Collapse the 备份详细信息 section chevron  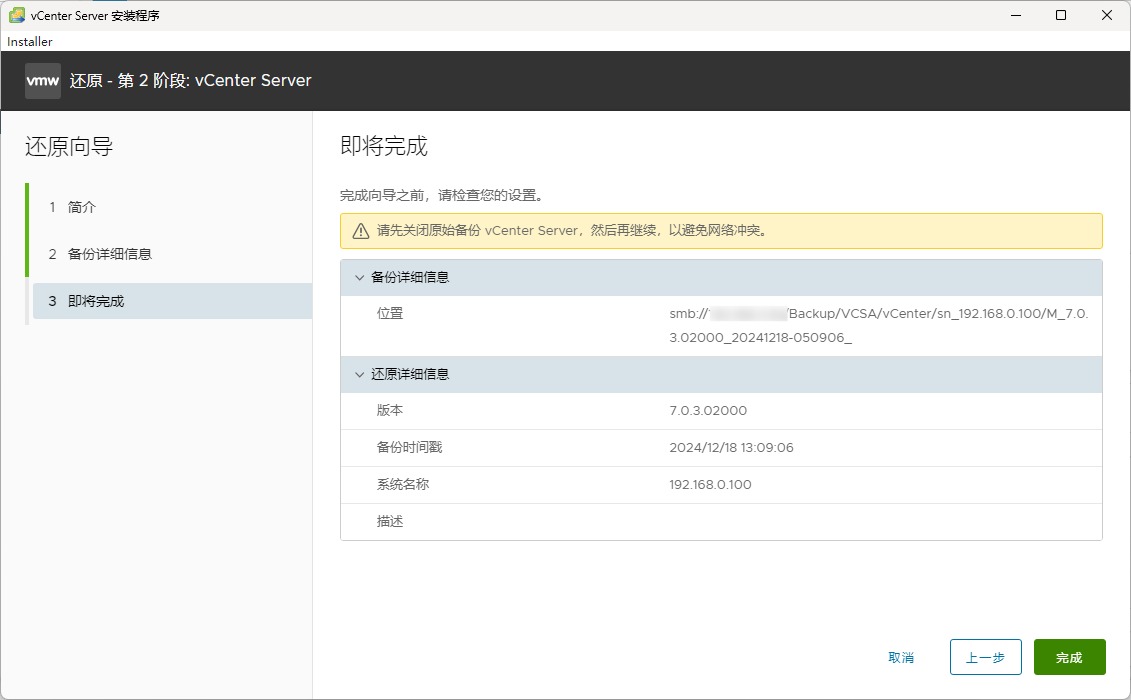click(x=359, y=278)
